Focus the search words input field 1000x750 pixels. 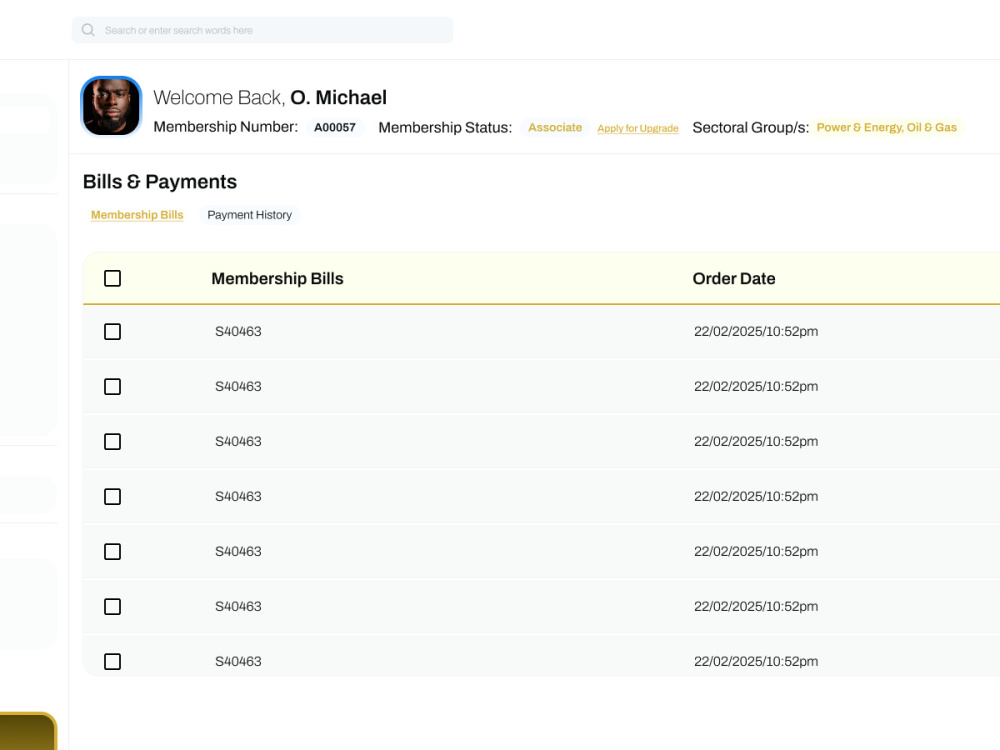(x=262, y=30)
